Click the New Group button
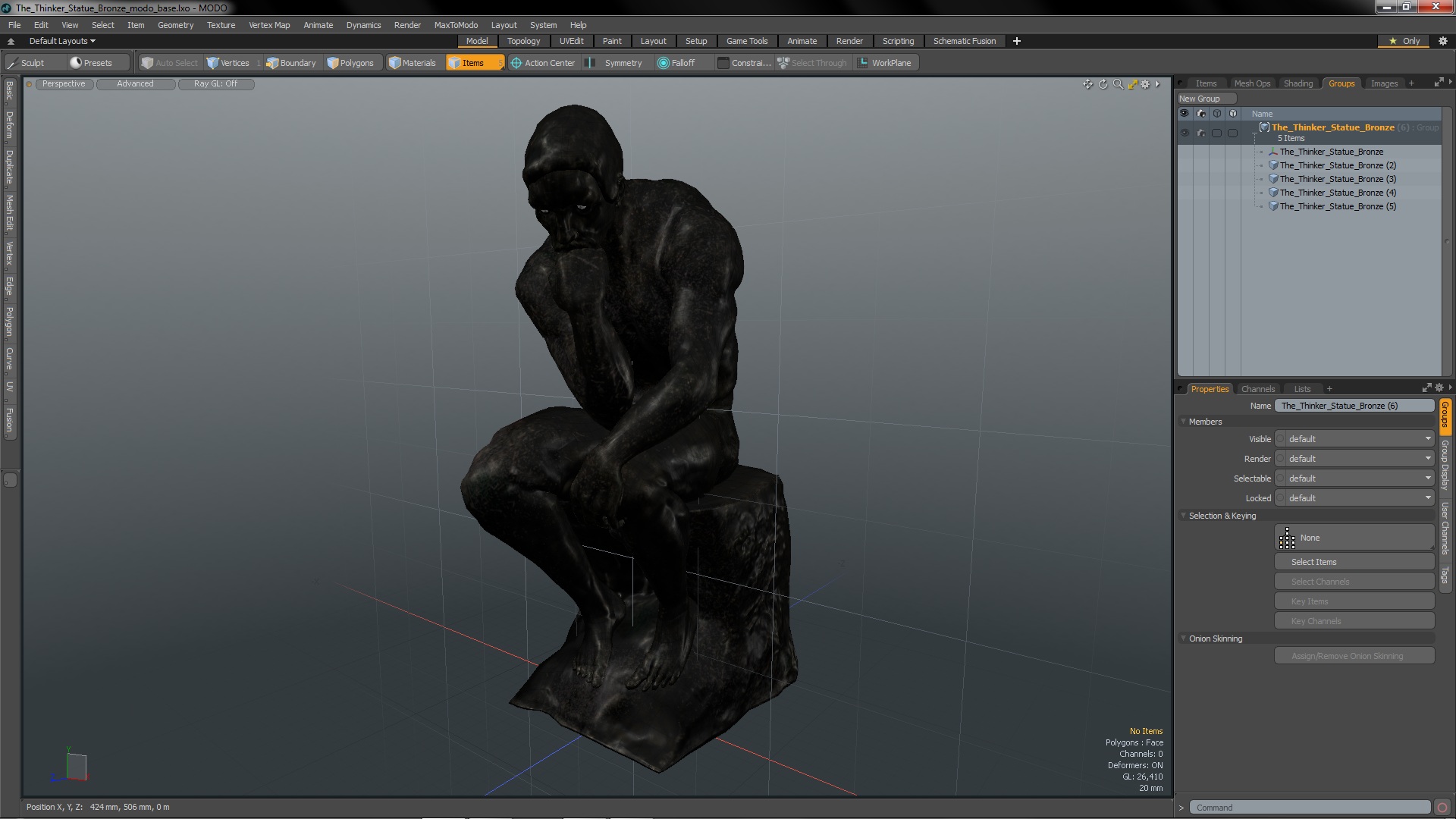This screenshot has width=1456, height=819. pyautogui.click(x=1206, y=99)
